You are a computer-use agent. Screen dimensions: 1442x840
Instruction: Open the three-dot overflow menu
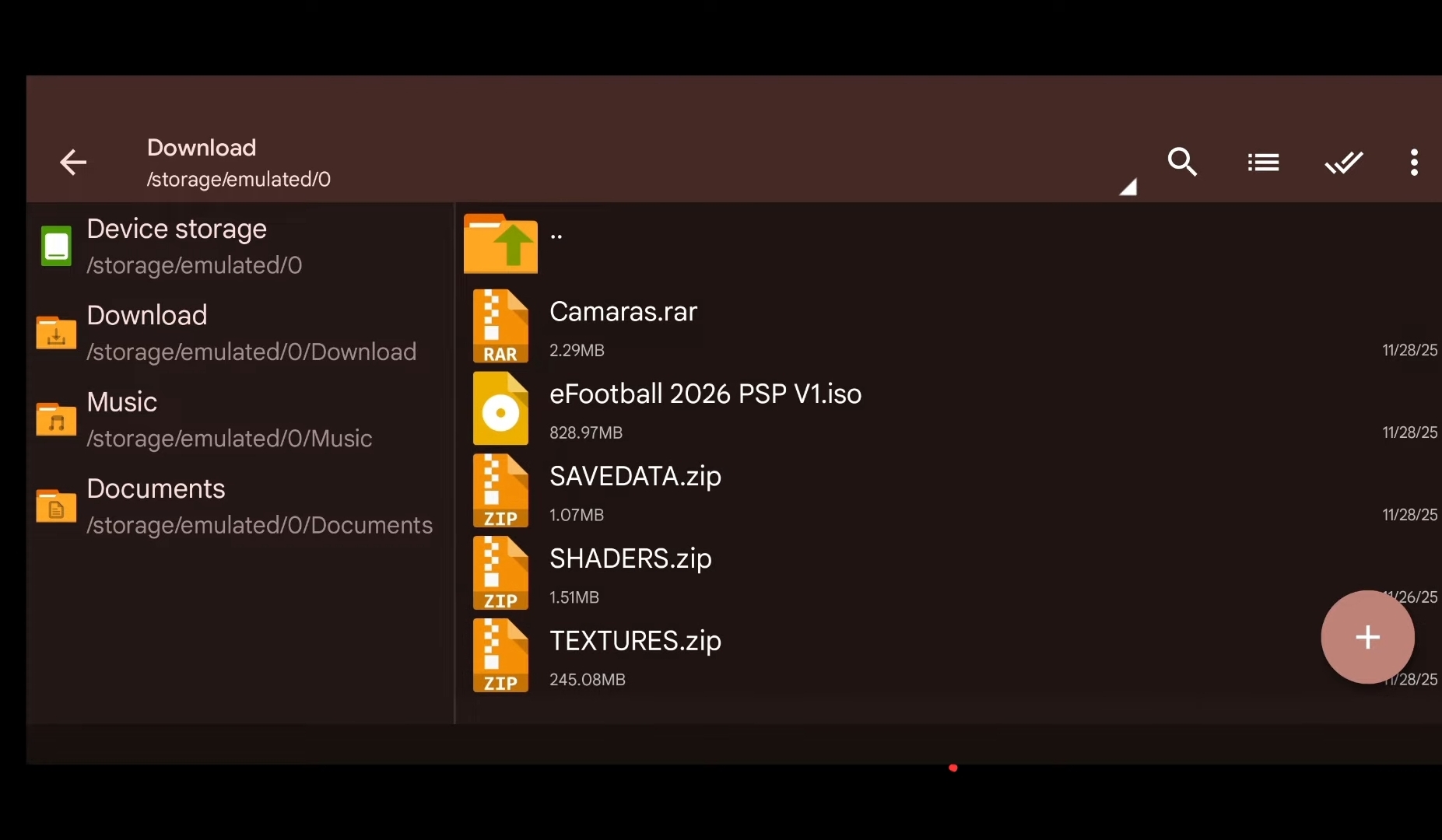click(1414, 163)
